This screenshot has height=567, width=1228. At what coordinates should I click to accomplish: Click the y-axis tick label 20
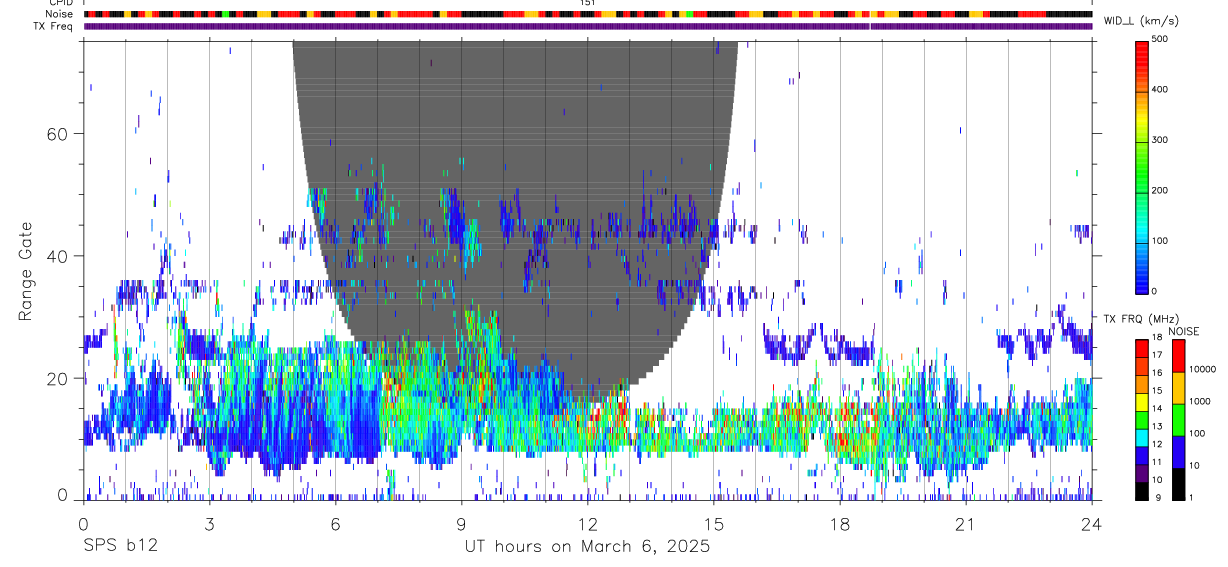(x=57, y=378)
